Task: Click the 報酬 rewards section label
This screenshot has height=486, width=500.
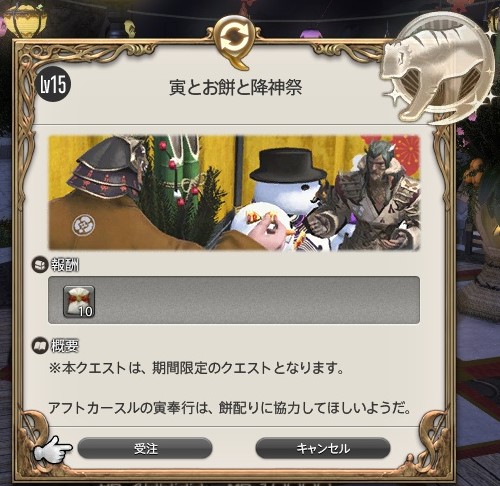Action: [65, 265]
